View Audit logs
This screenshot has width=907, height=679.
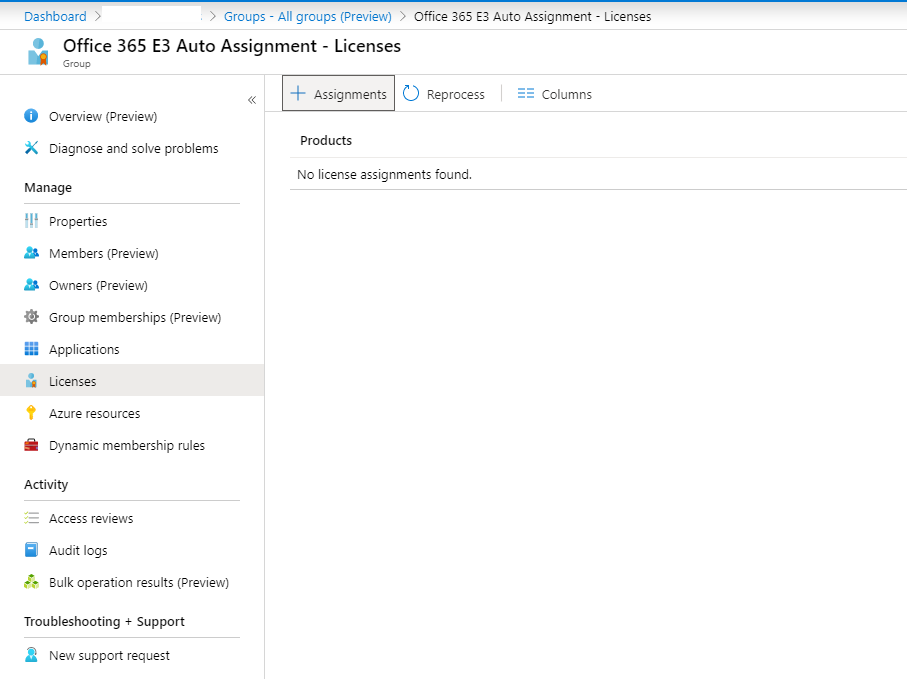(78, 551)
